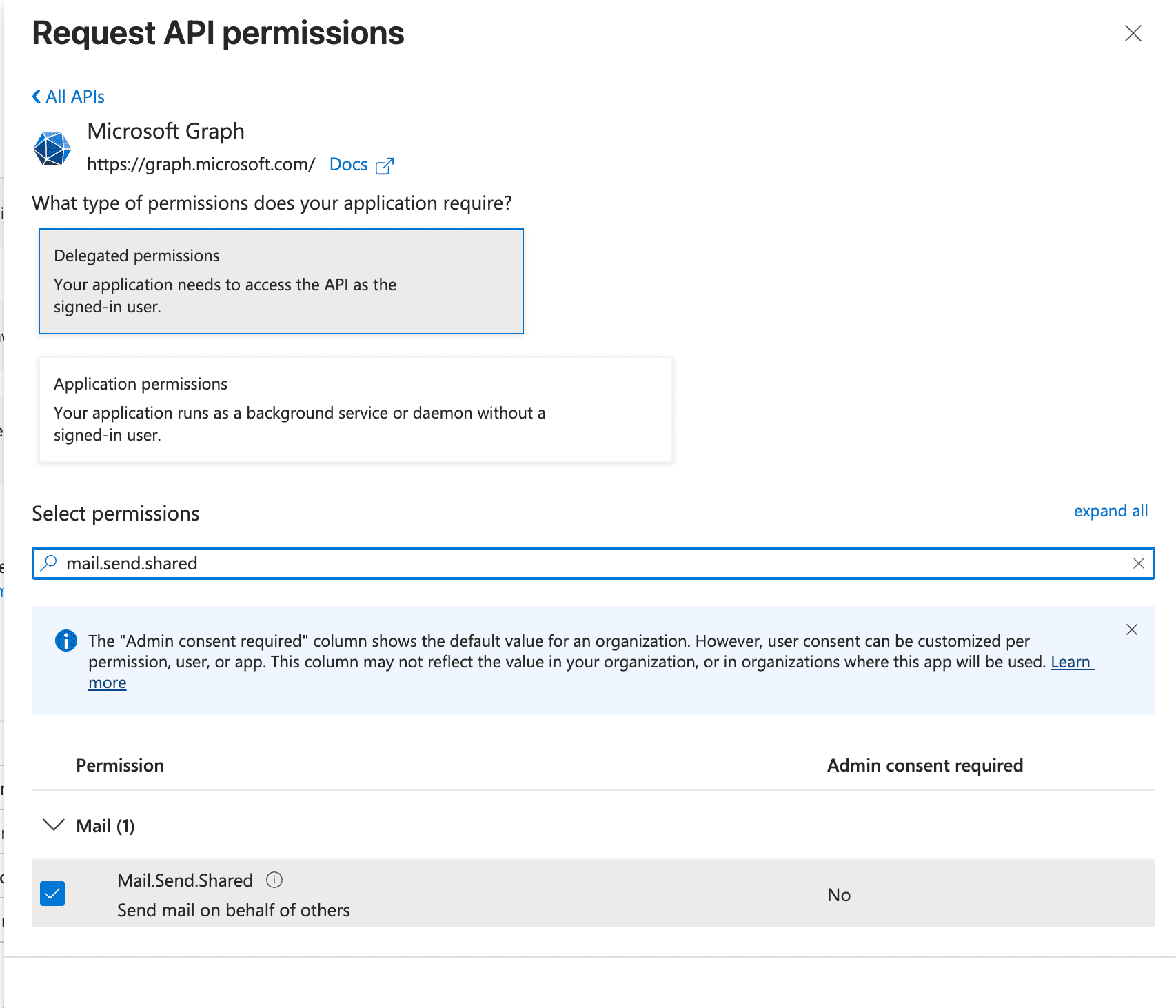Image resolution: width=1176 pixels, height=1008 pixels.
Task: Select Application permissions type
Action: [x=355, y=410]
